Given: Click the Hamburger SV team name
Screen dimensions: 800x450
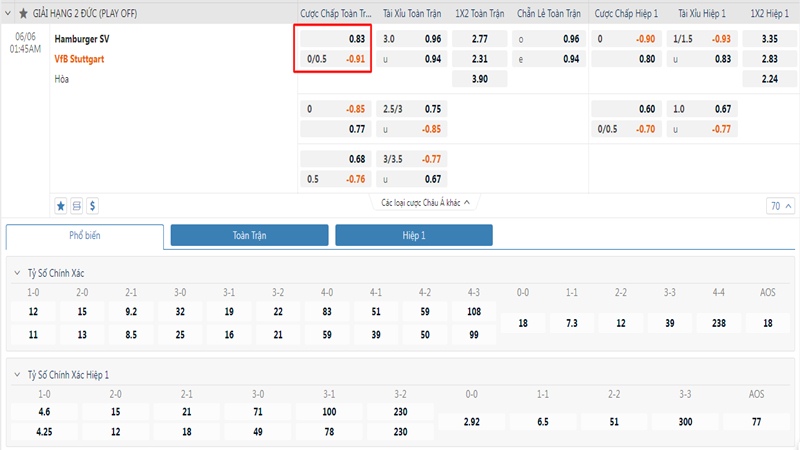Looking at the screenshot, I should (82, 39).
